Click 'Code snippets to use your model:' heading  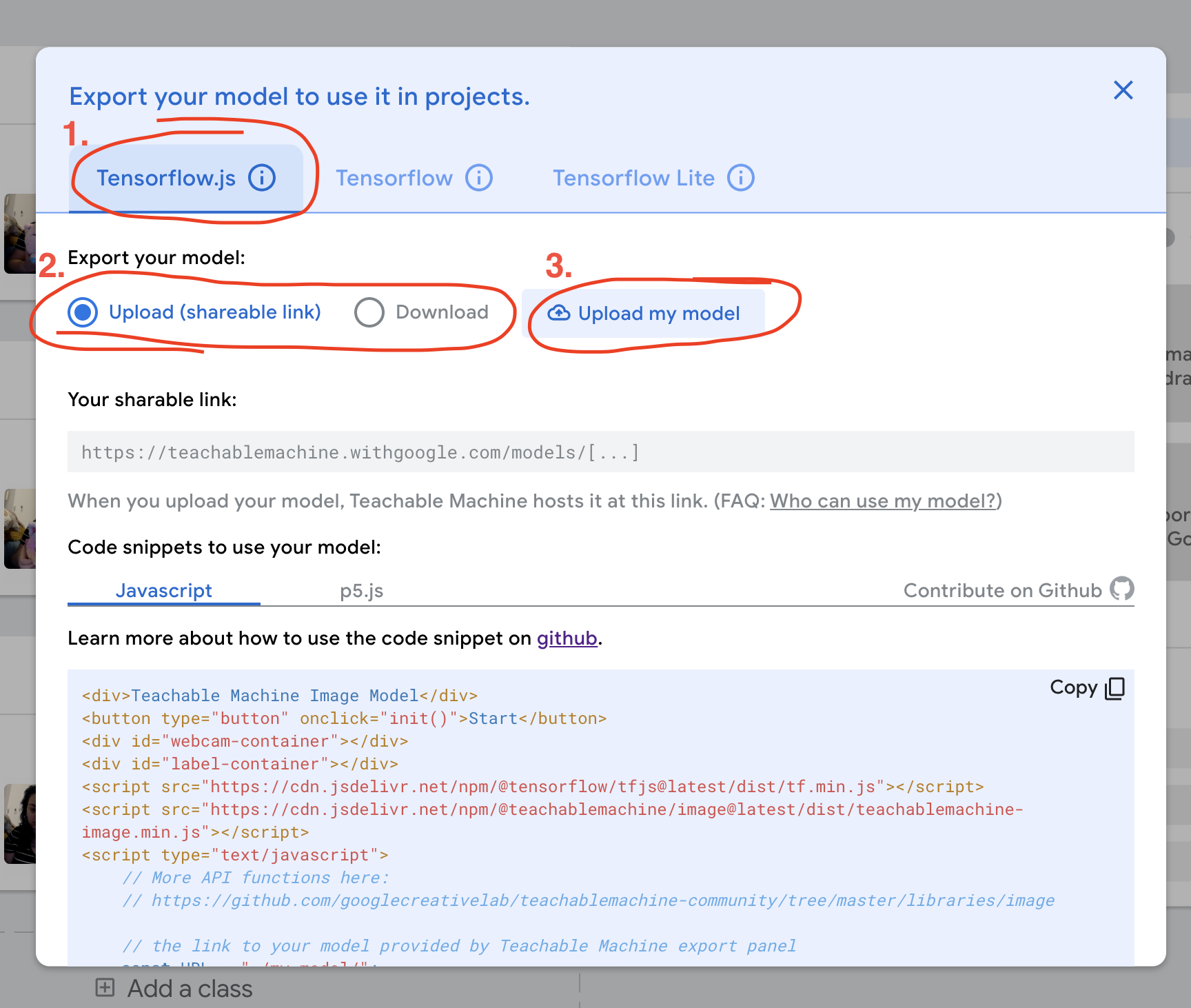click(224, 547)
